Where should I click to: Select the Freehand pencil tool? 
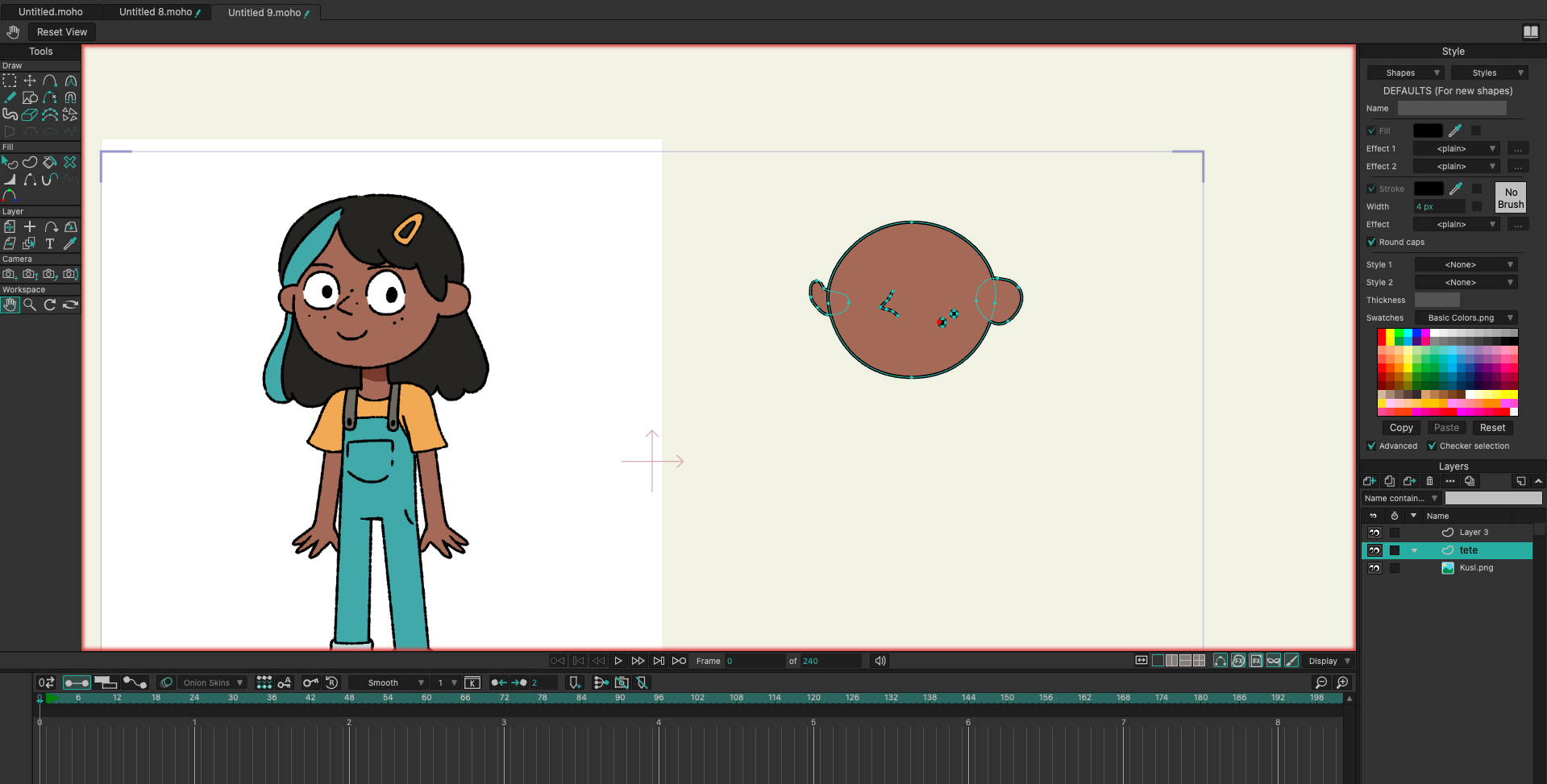10,97
